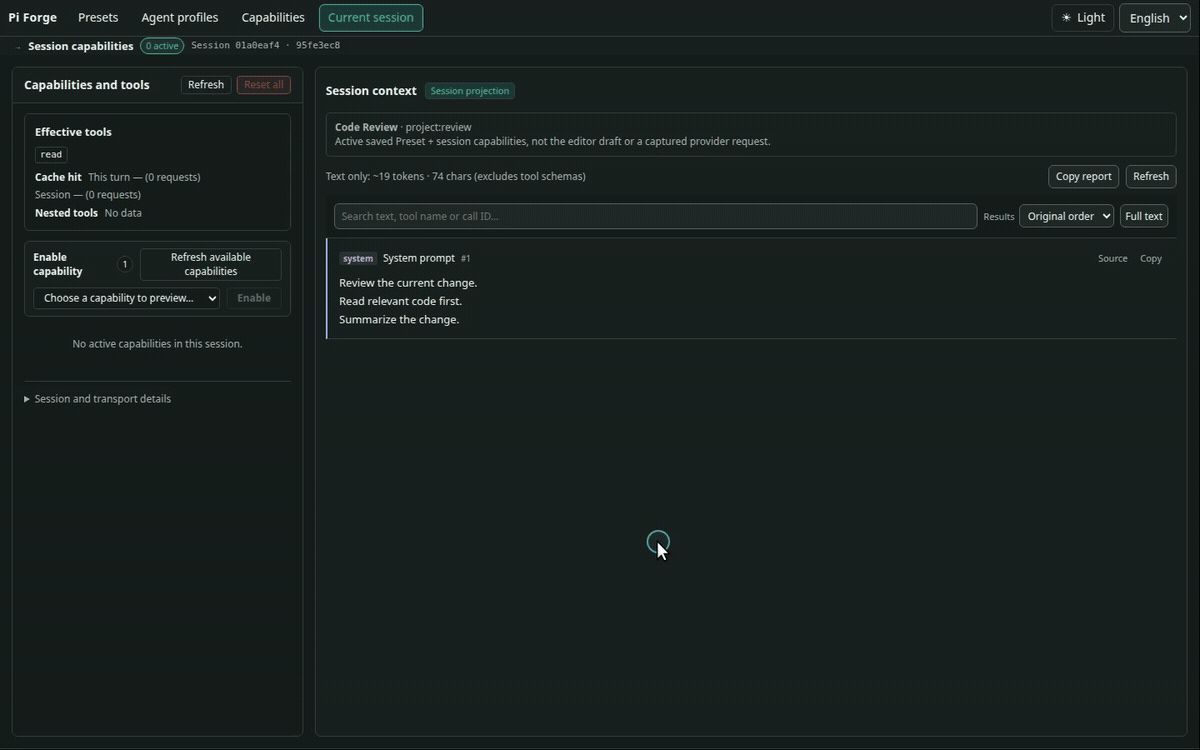Toggle the Full text button
The width and height of the screenshot is (1200, 750).
pyautogui.click(x=1144, y=216)
